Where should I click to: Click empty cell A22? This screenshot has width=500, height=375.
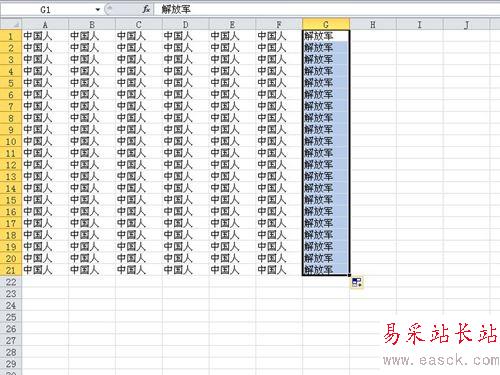(45, 282)
